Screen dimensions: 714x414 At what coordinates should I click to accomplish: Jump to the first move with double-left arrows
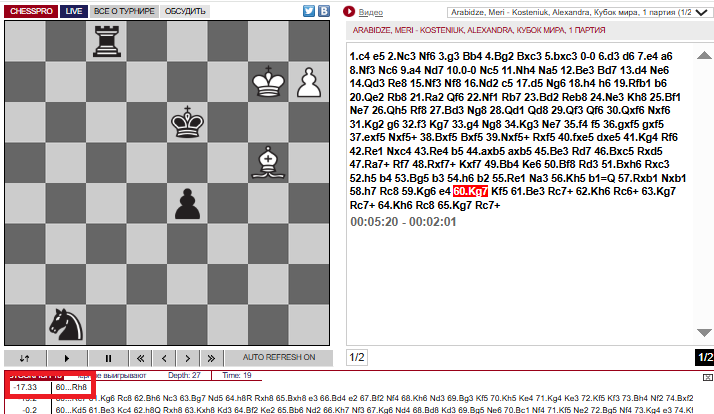142,357
